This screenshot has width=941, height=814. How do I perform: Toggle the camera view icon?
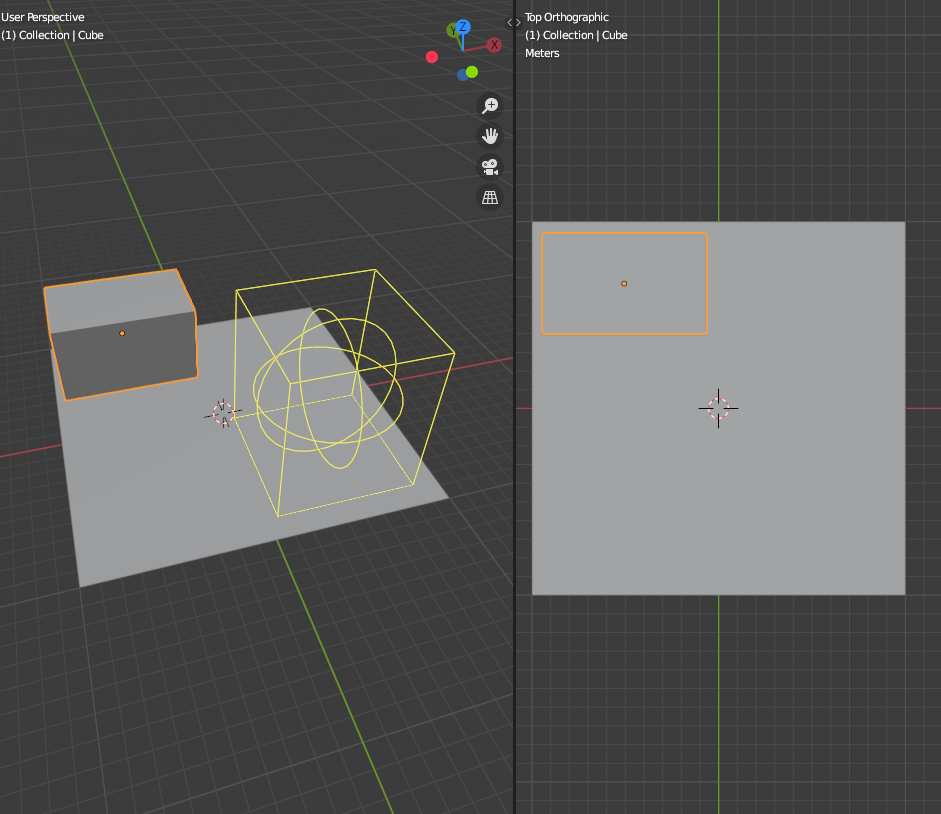490,167
